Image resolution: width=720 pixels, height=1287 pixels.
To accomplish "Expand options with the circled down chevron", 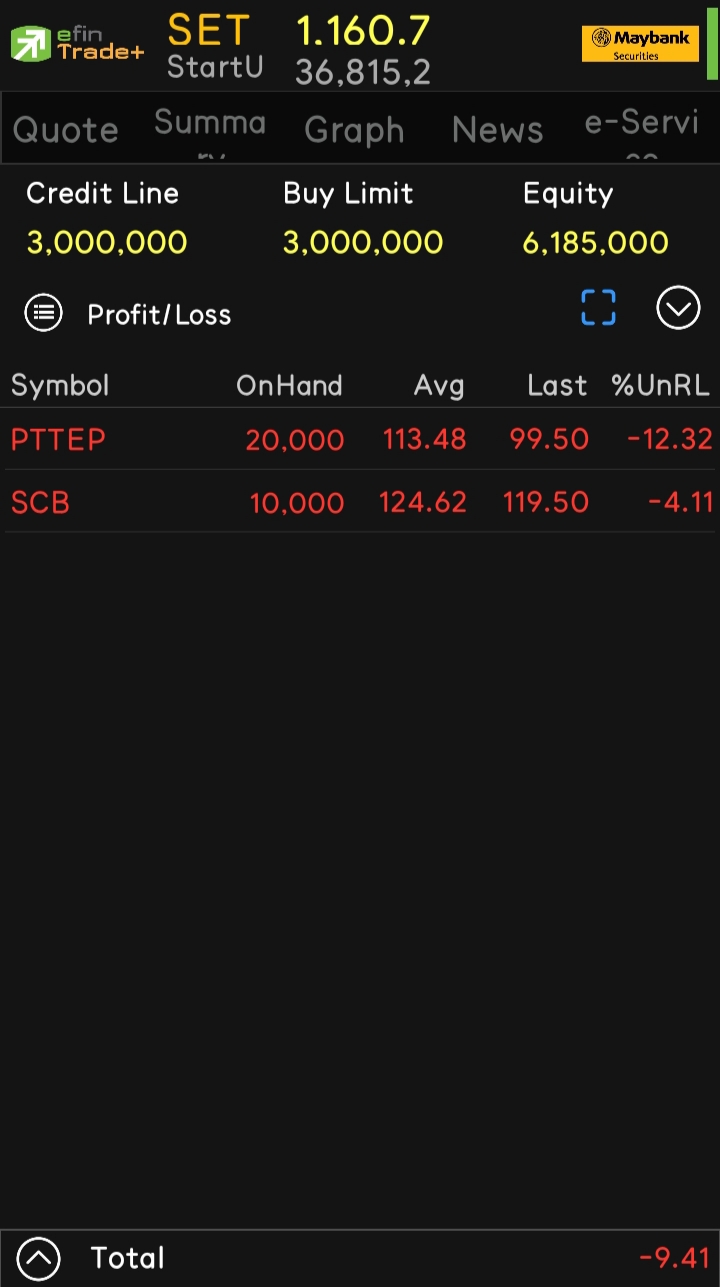I will pyautogui.click(x=678, y=308).
